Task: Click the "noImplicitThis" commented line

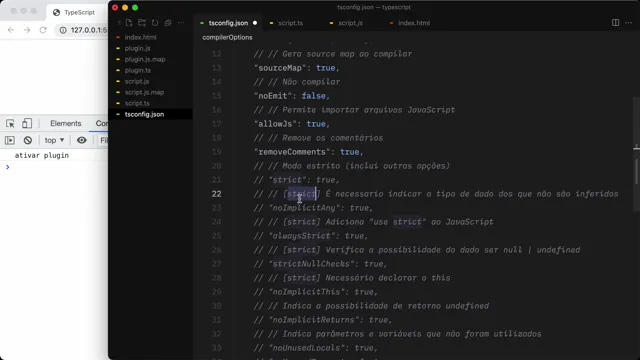Action: pos(316,292)
